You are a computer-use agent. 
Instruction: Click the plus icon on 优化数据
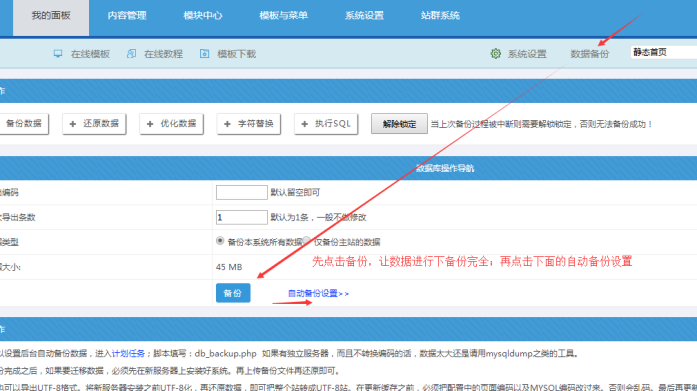coord(150,124)
